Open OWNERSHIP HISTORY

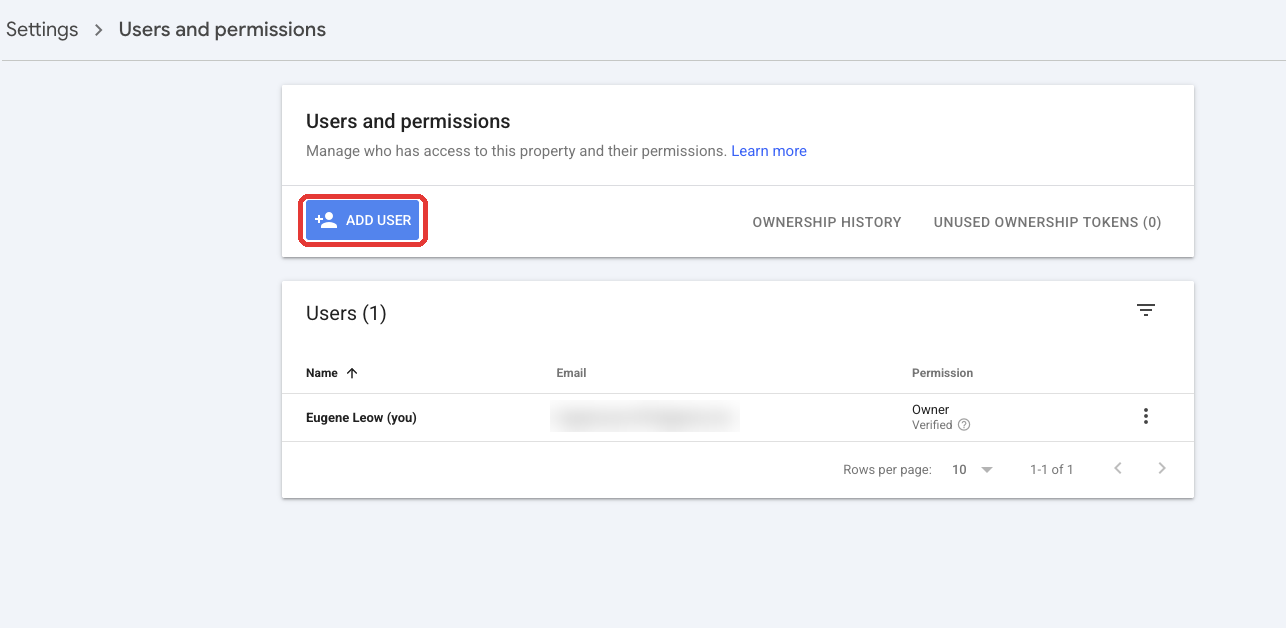827,222
